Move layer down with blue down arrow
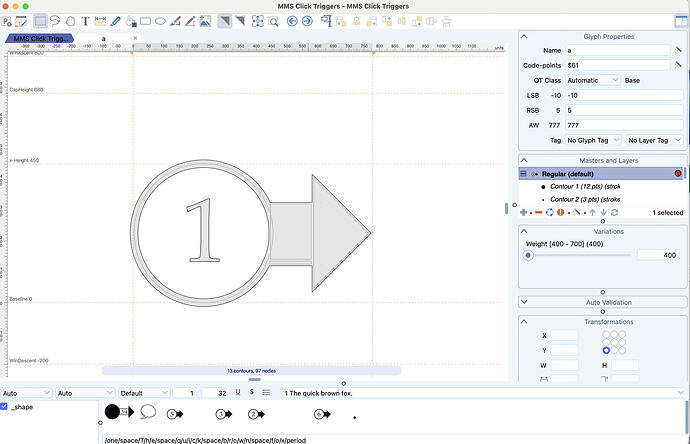This screenshot has height=444, width=690. 603,213
